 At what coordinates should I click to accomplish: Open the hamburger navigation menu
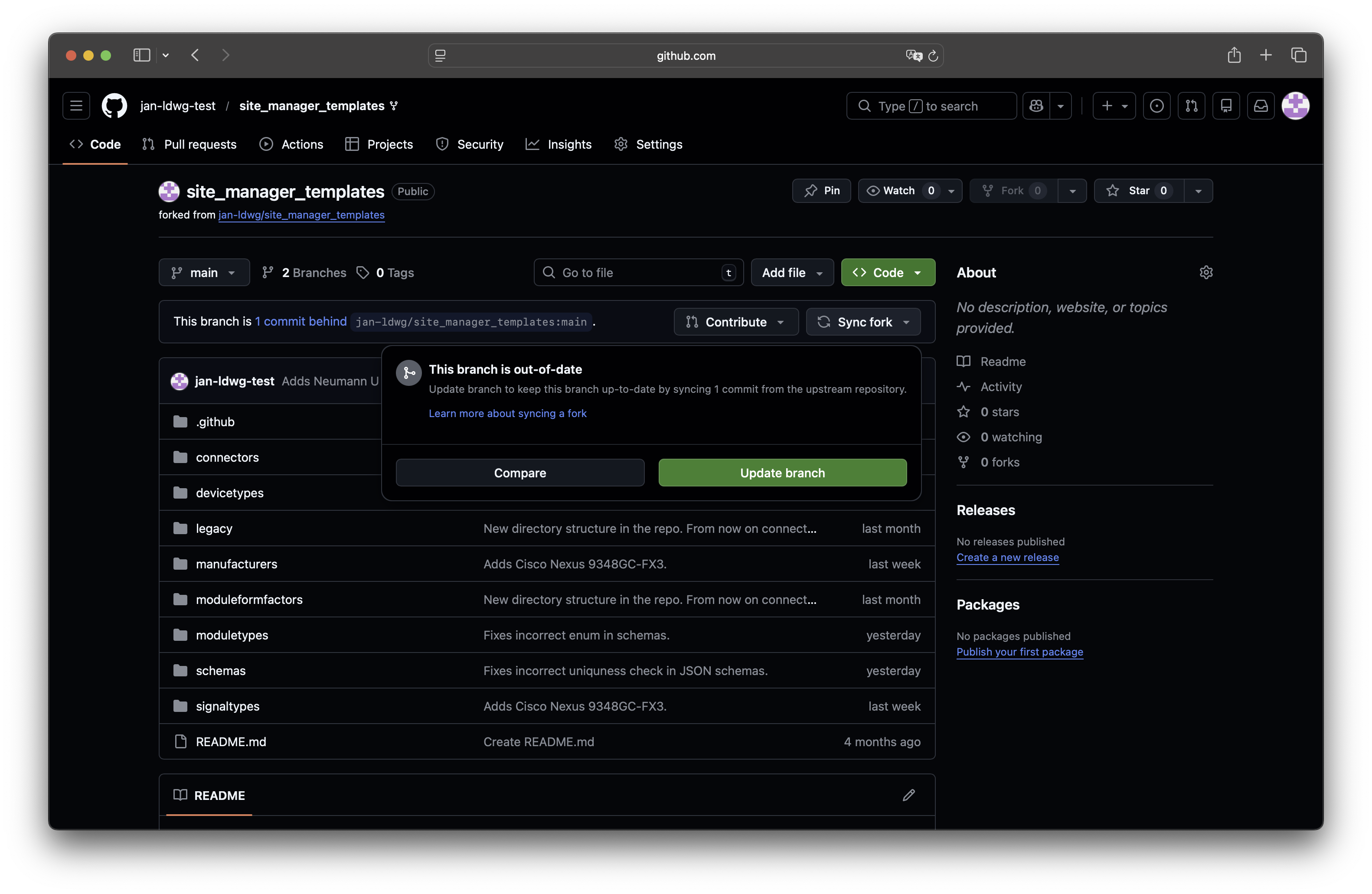(x=76, y=105)
